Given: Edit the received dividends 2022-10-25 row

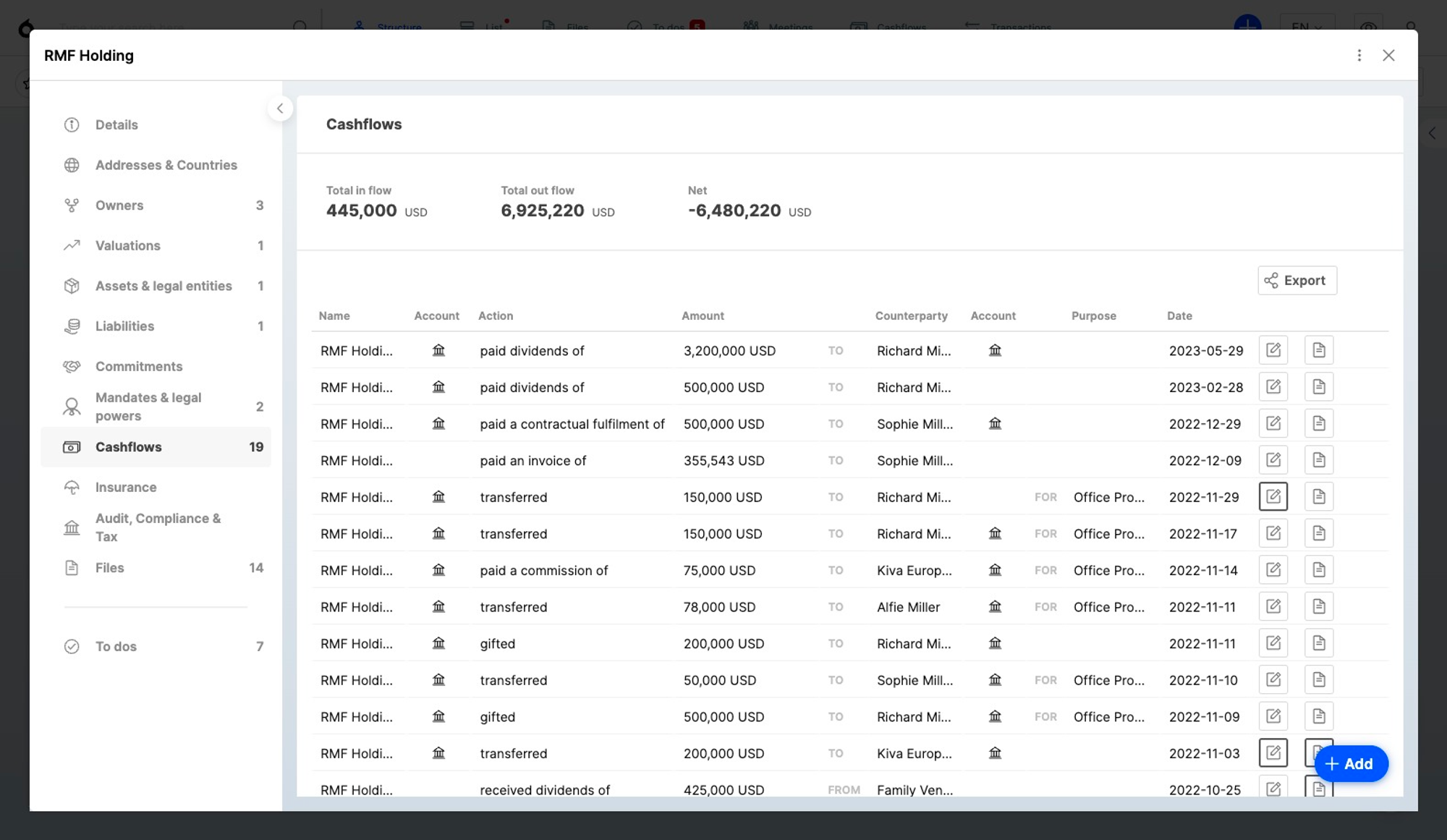Looking at the screenshot, I should (x=1273, y=787).
